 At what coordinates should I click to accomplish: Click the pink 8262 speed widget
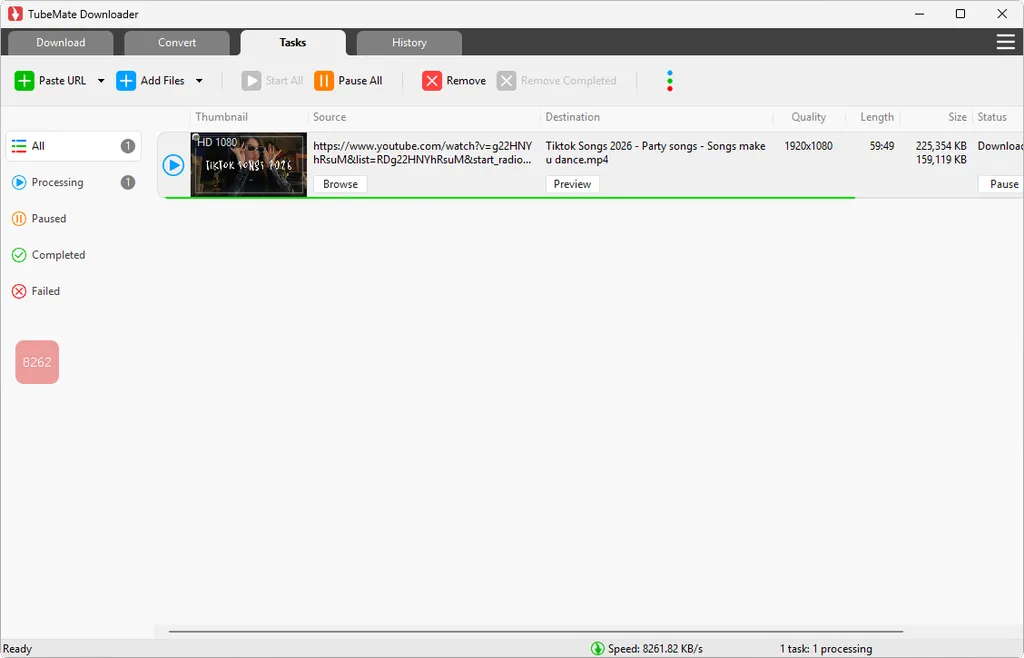point(37,362)
